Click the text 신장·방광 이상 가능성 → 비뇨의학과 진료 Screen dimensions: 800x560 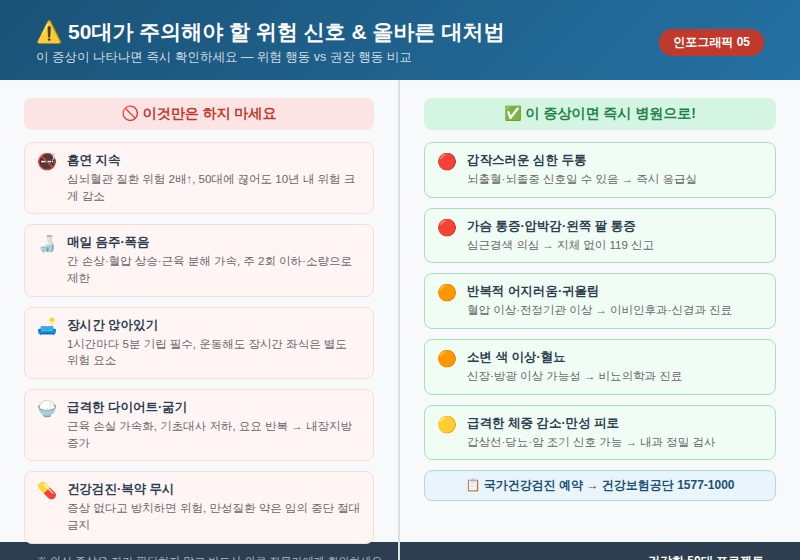coord(574,376)
